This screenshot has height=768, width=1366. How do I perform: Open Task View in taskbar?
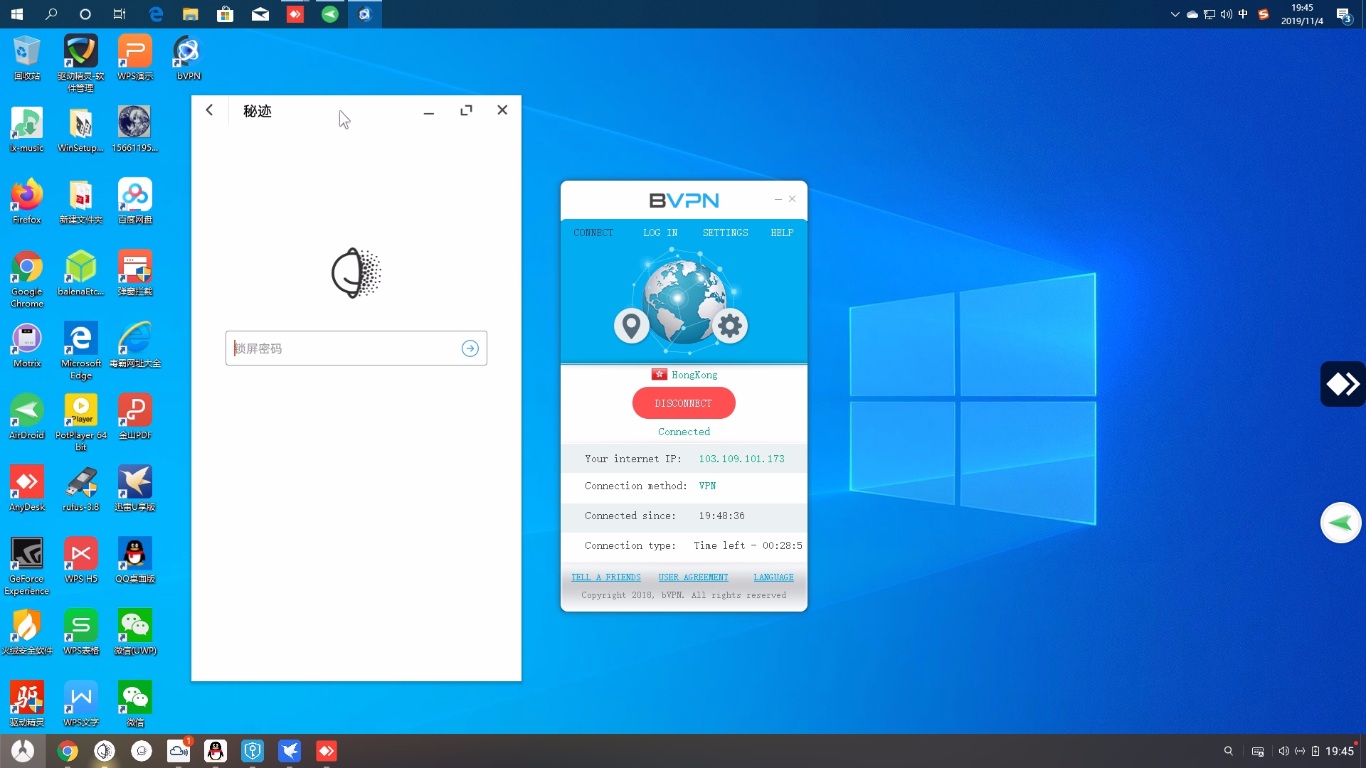click(120, 14)
